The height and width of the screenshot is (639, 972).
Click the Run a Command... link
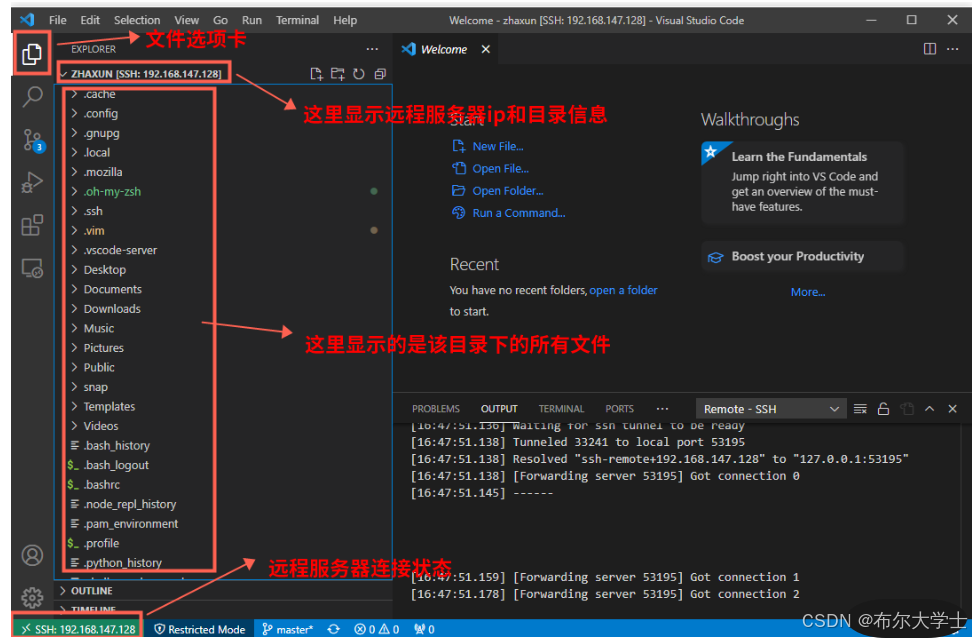tap(519, 213)
